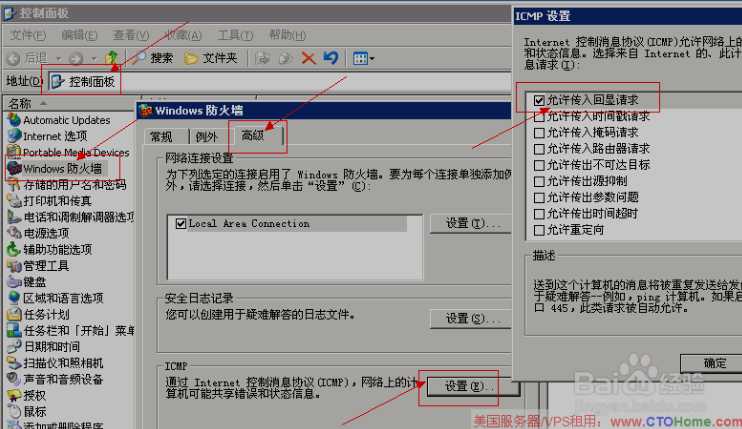Click the Up folder icon in toolbar

tap(112, 58)
